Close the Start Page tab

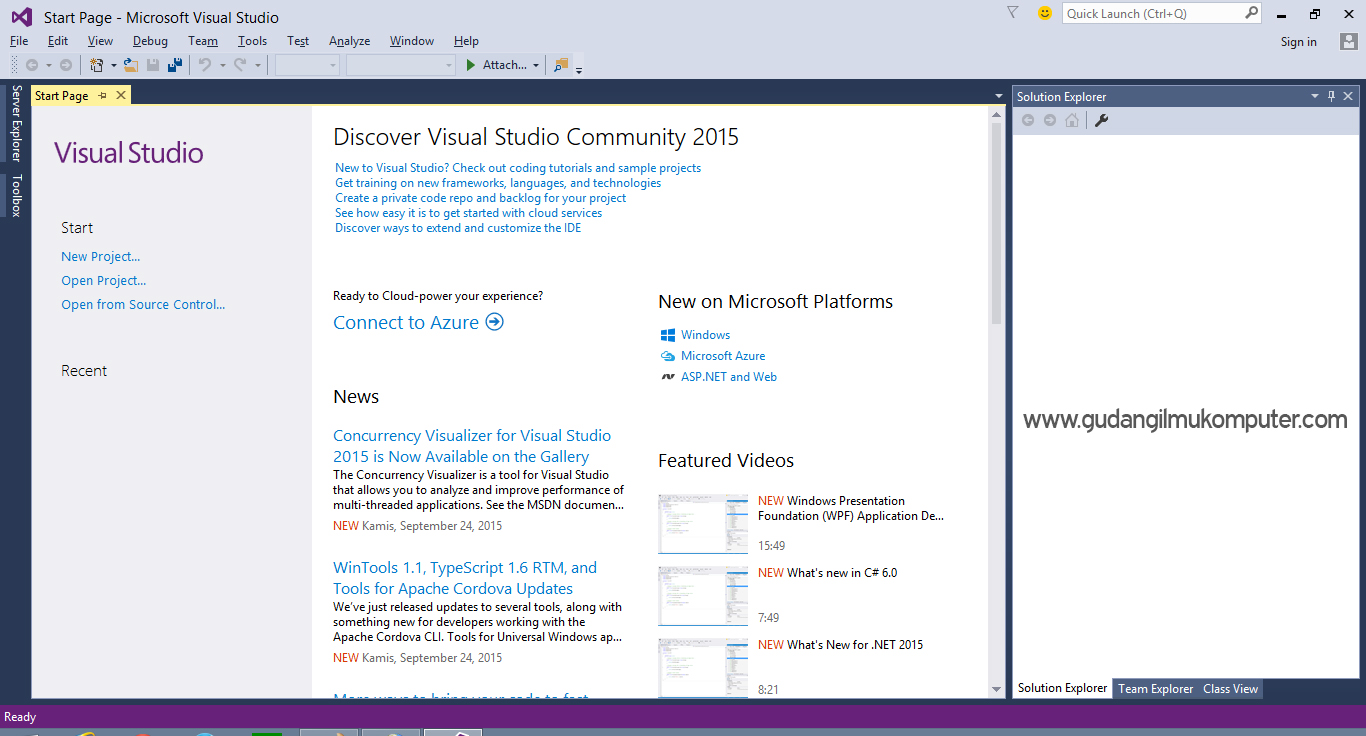pyautogui.click(x=121, y=95)
